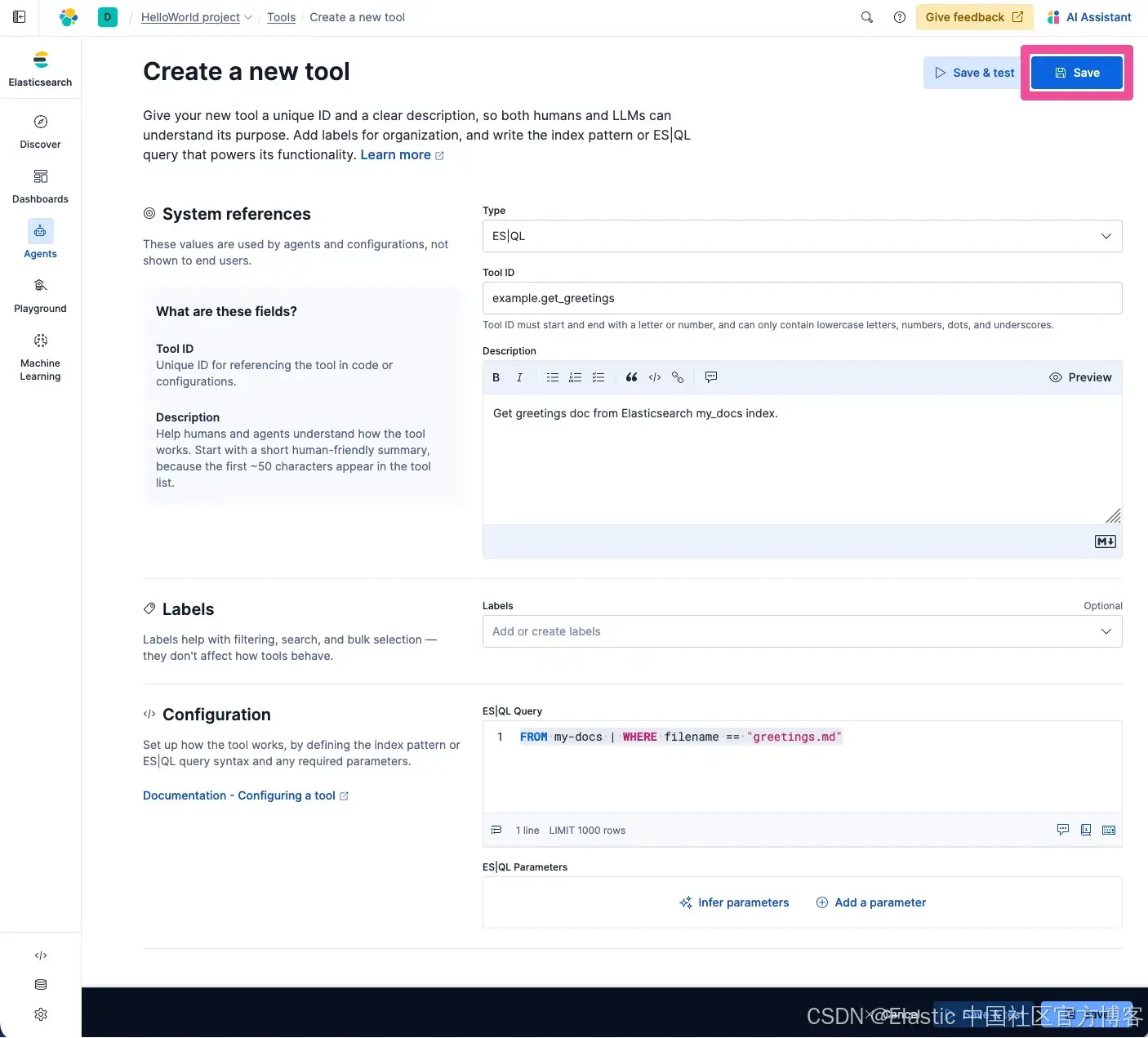Select Agents in the sidebar
1148x1038 pixels.
coord(40,240)
